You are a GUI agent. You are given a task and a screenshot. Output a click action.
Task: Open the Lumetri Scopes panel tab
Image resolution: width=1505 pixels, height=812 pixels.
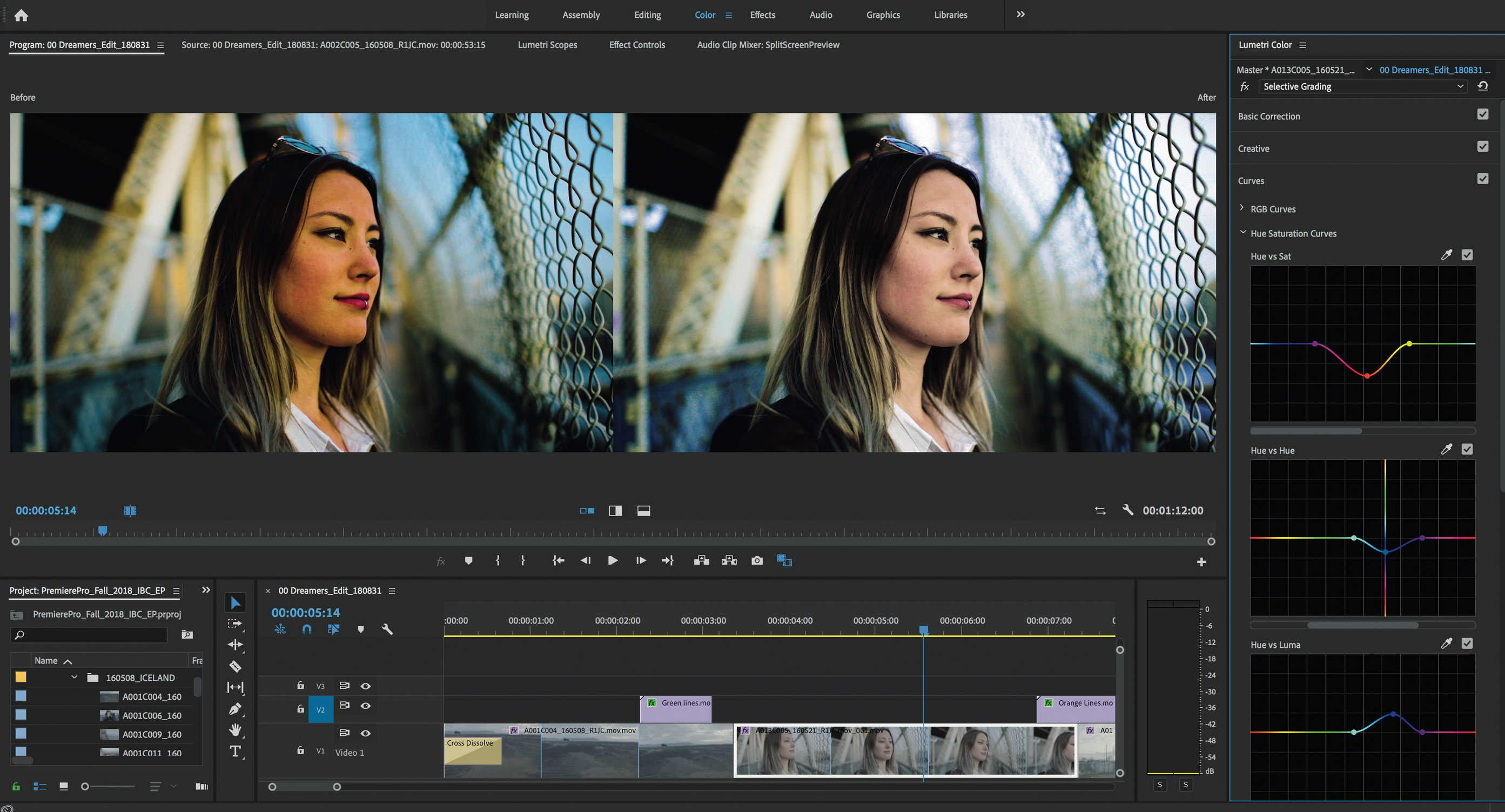pos(547,45)
